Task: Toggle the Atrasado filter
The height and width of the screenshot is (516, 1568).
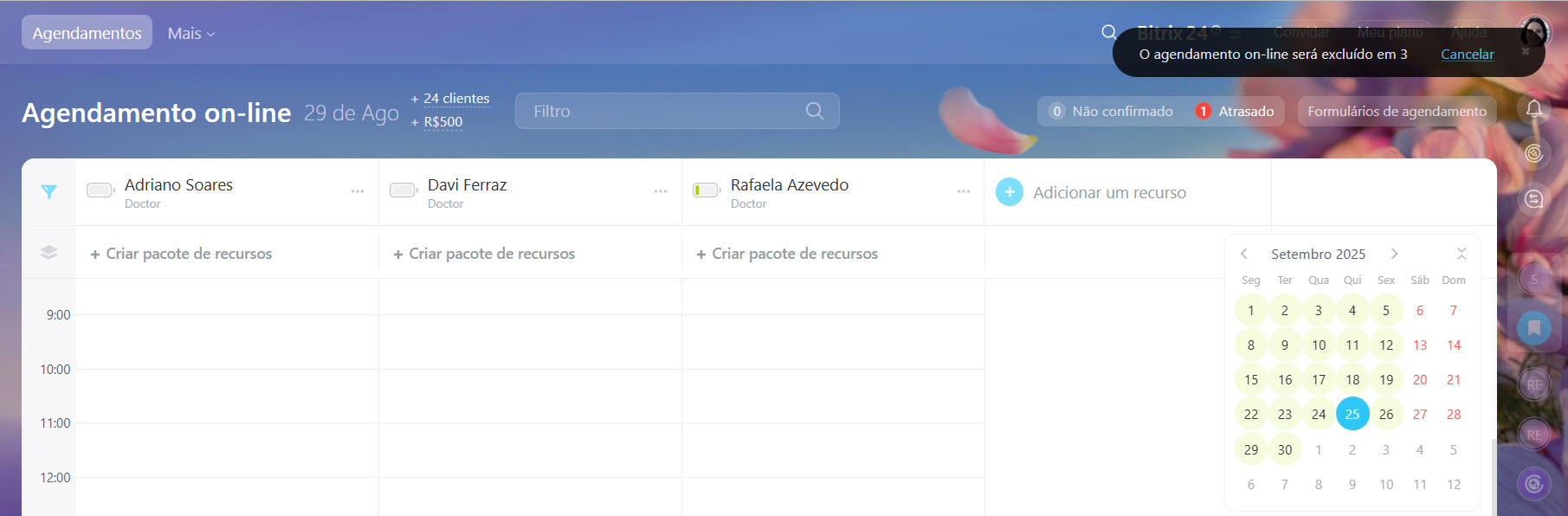Action: (1235, 112)
